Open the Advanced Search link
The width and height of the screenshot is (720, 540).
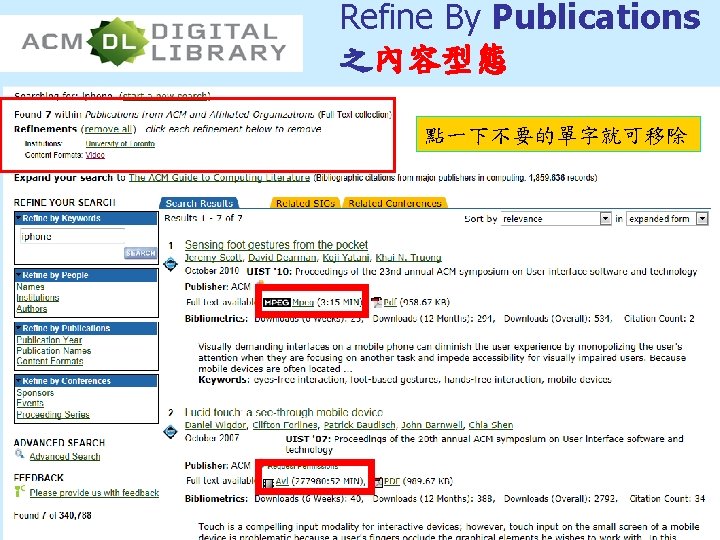65,456
